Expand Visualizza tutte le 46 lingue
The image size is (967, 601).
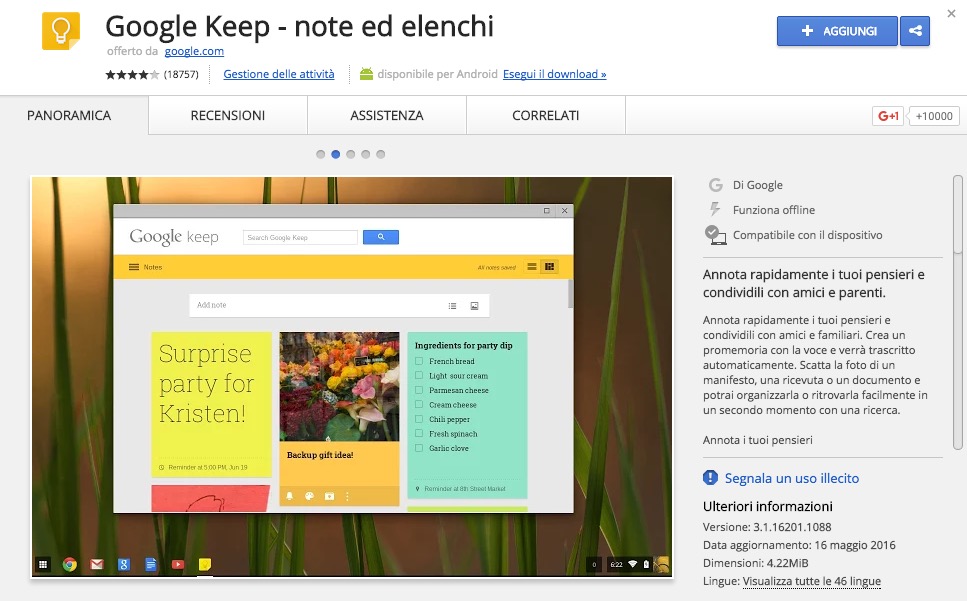click(811, 581)
